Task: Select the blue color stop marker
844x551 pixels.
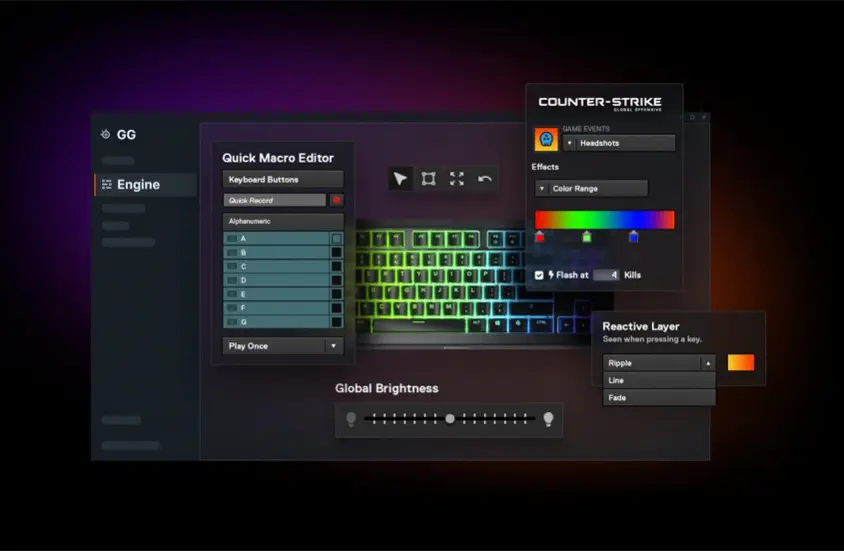Action: point(634,236)
